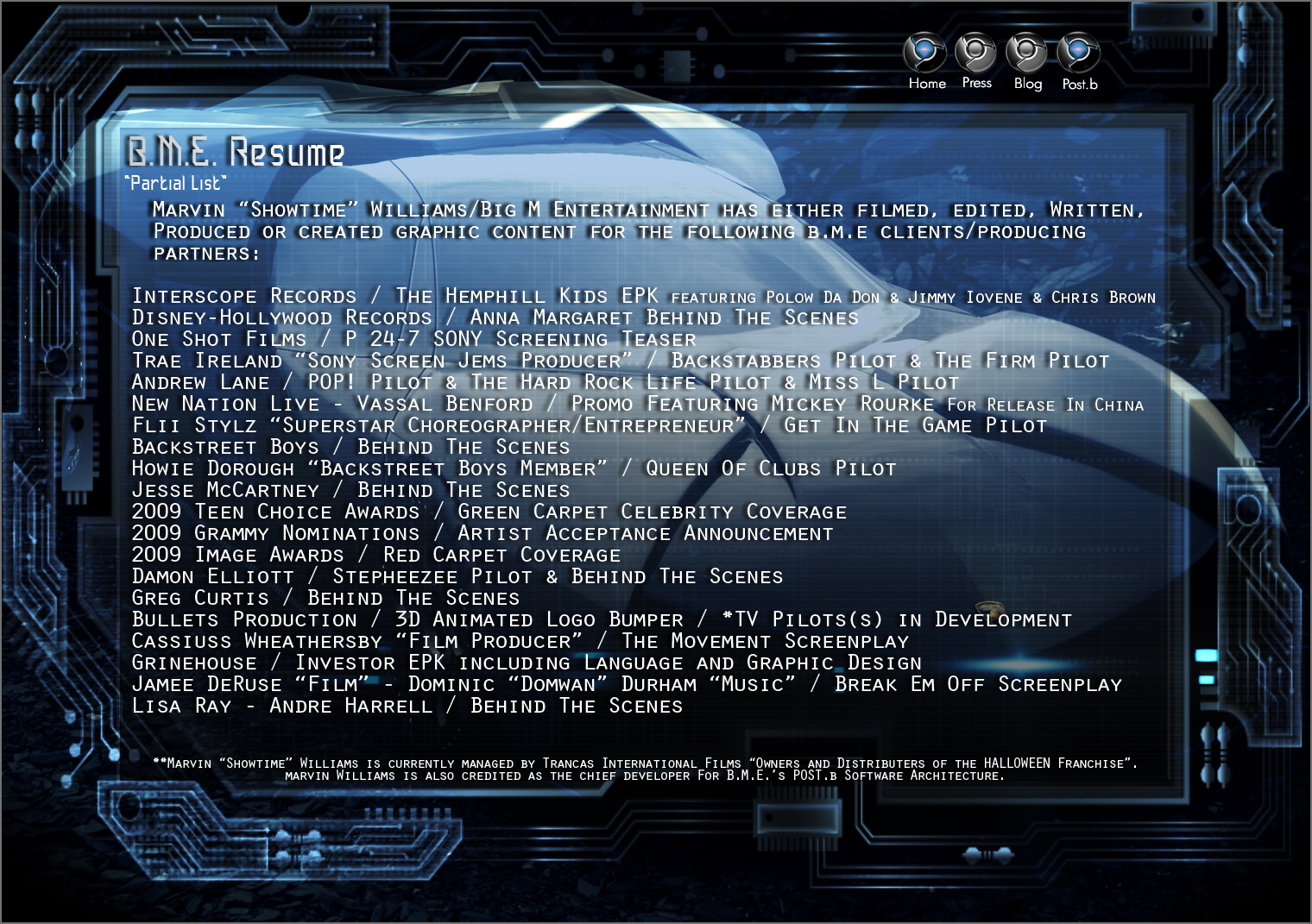Select the Greg Curtis line
This screenshot has width=1312, height=924.
click(x=326, y=598)
